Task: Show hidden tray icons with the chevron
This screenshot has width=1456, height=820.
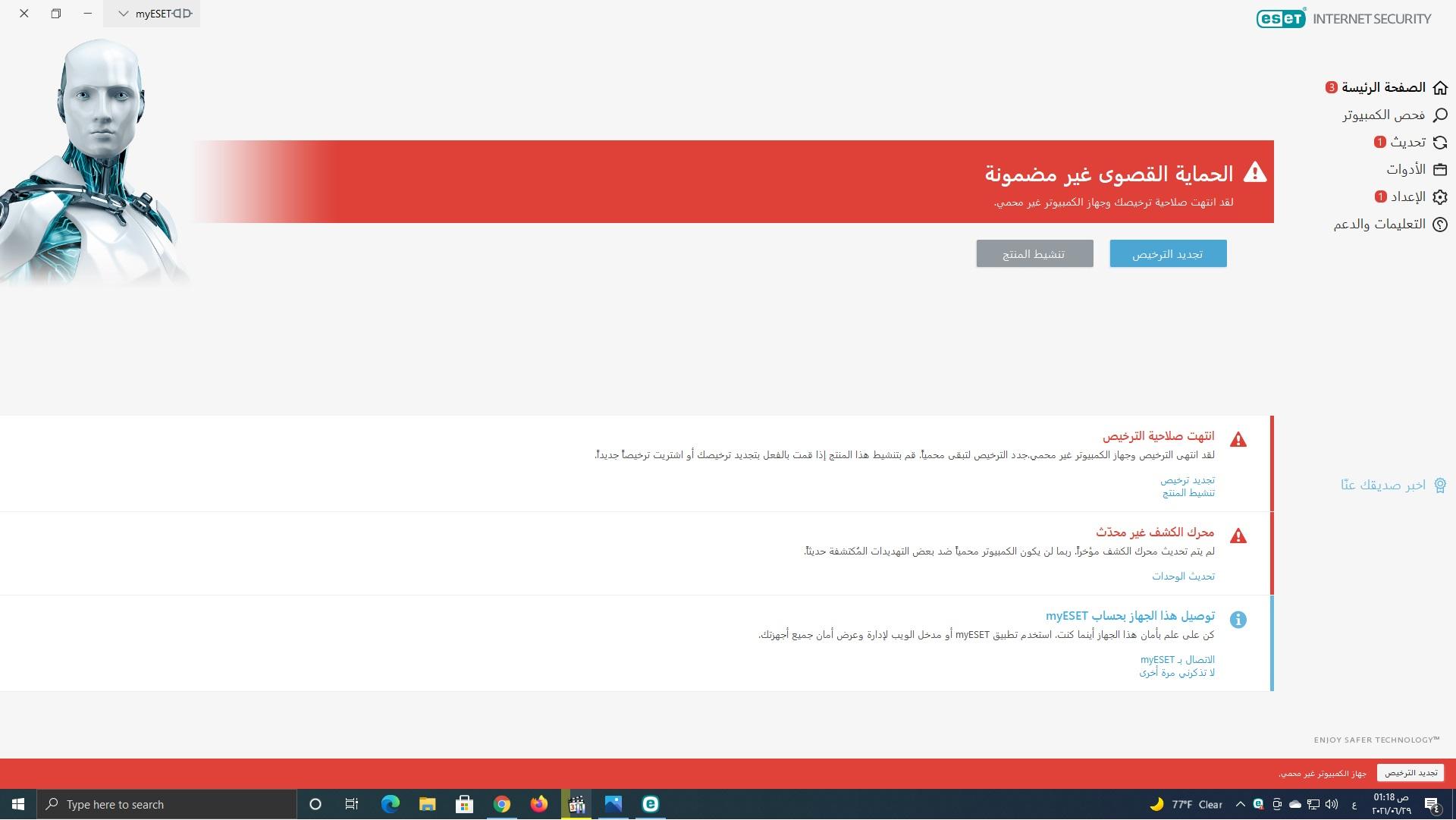Action: tap(1240, 804)
